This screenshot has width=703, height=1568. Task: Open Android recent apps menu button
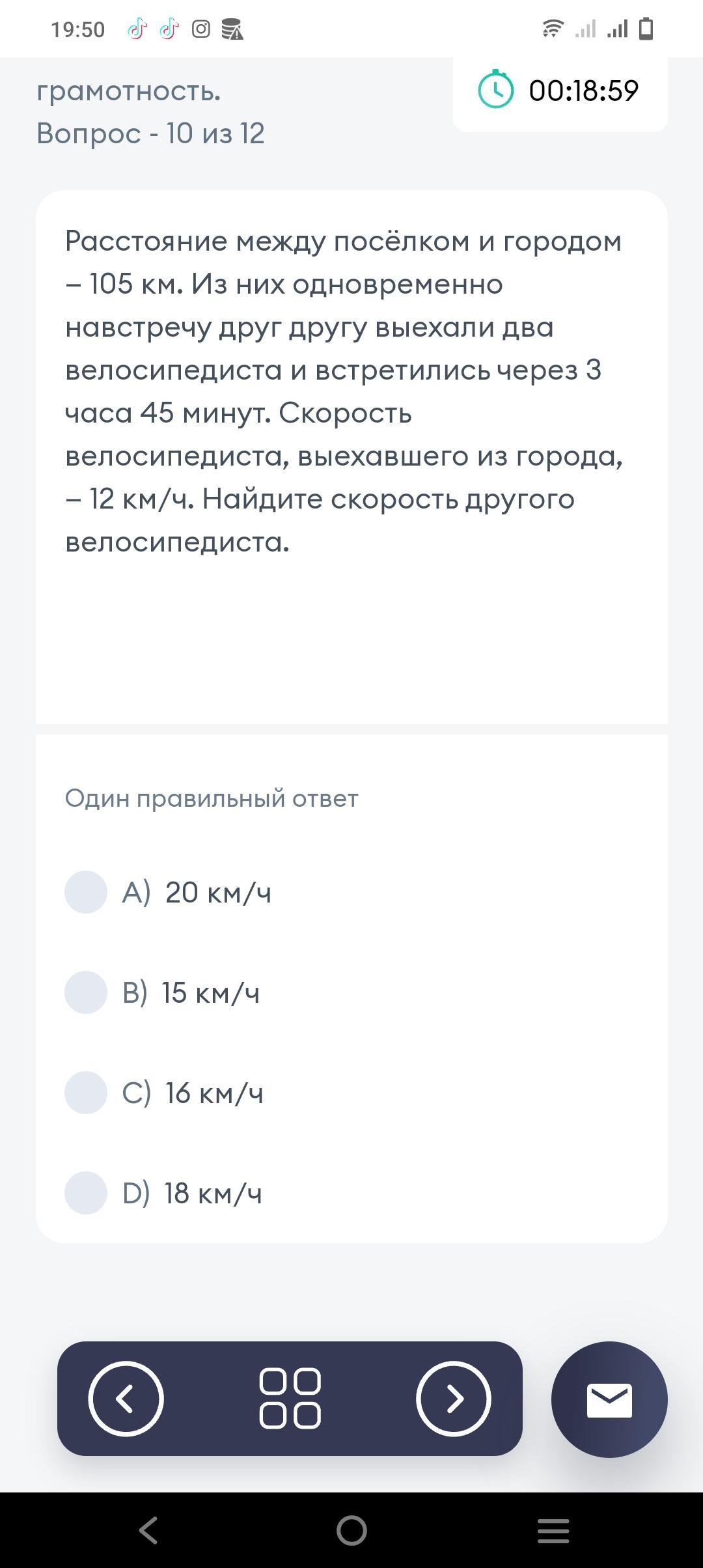coord(553,1530)
